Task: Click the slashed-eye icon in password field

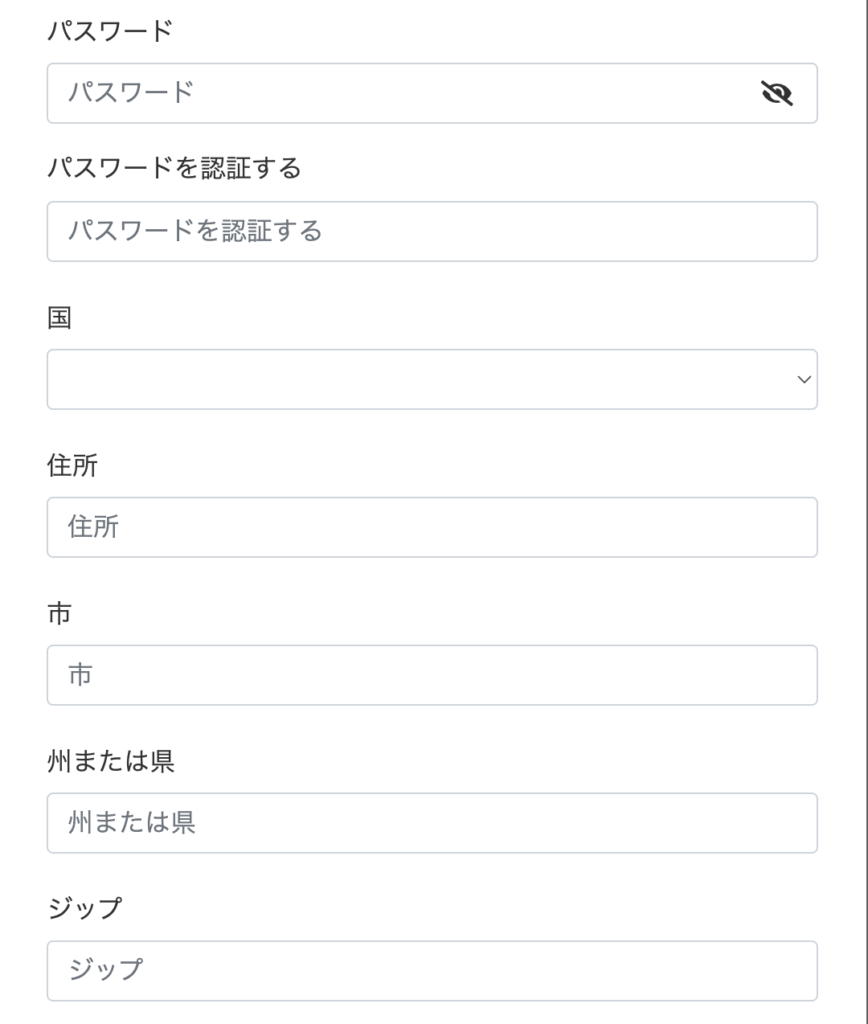Action: 778,93
